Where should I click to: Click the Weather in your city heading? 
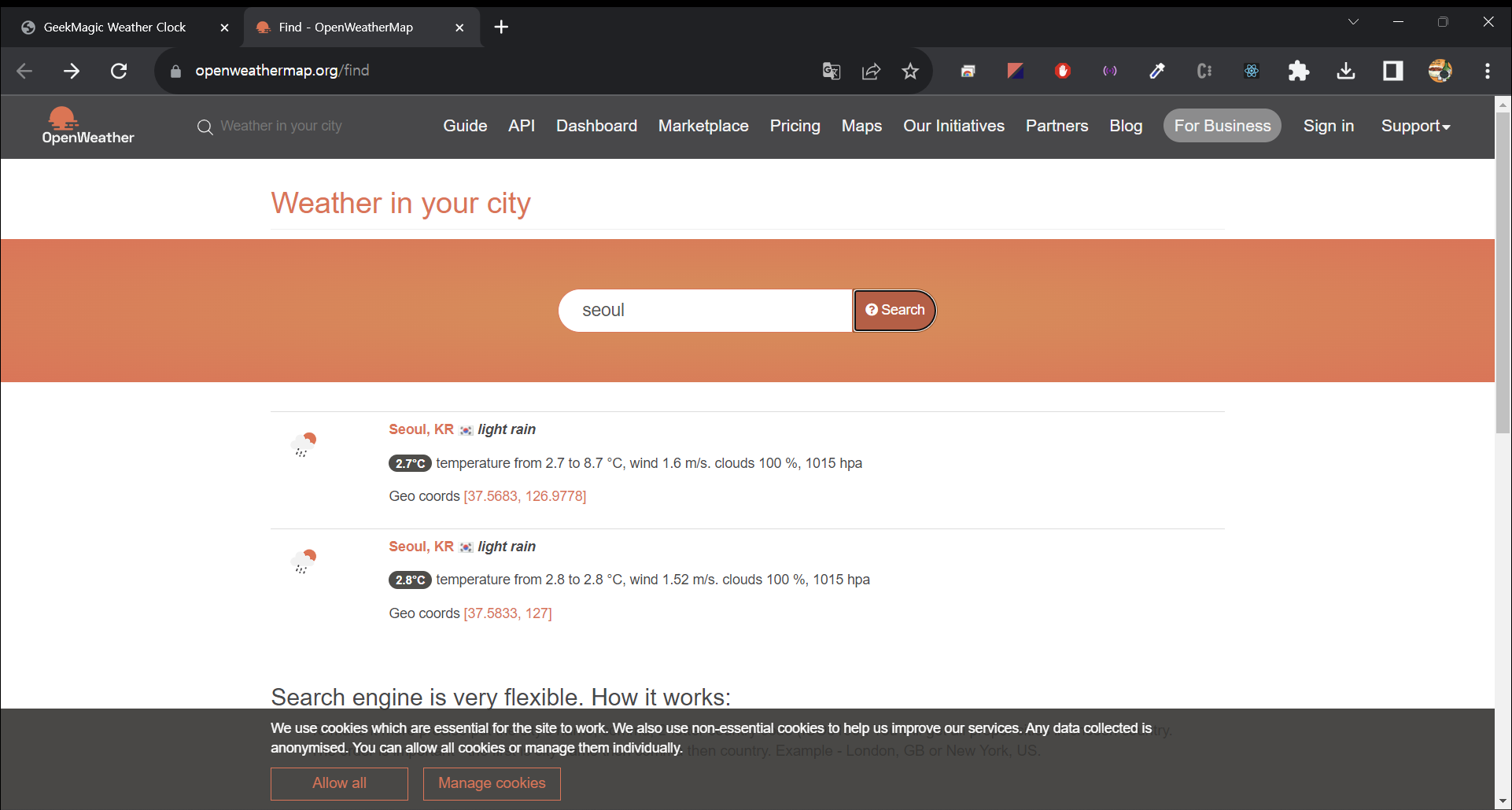coord(400,204)
